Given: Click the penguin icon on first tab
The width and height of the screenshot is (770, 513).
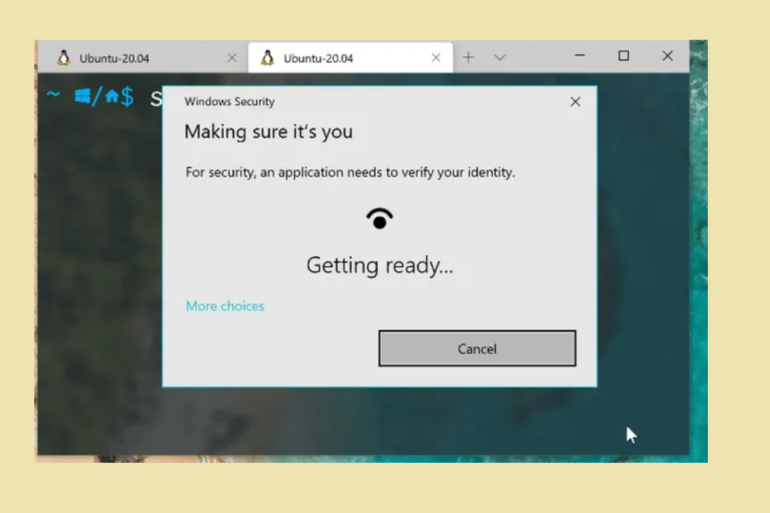Looking at the screenshot, I should [x=63, y=58].
